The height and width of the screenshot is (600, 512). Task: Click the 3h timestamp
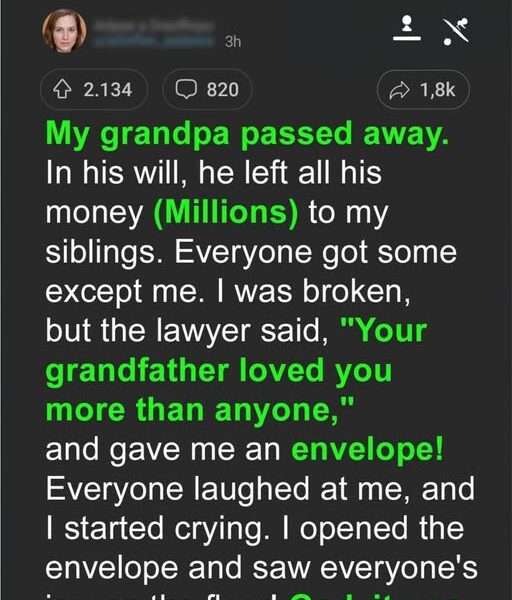point(233,41)
